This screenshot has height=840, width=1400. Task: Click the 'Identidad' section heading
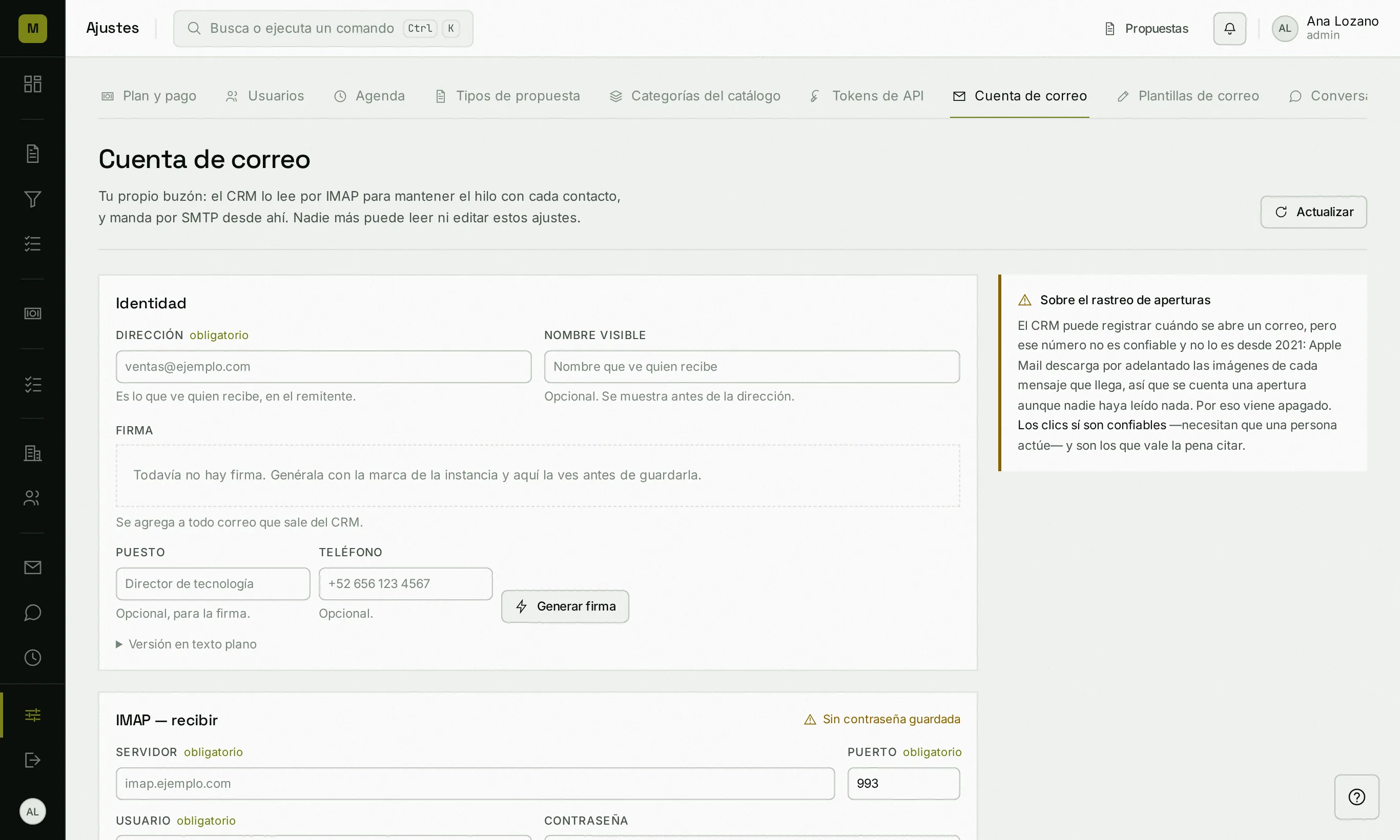click(151, 303)
